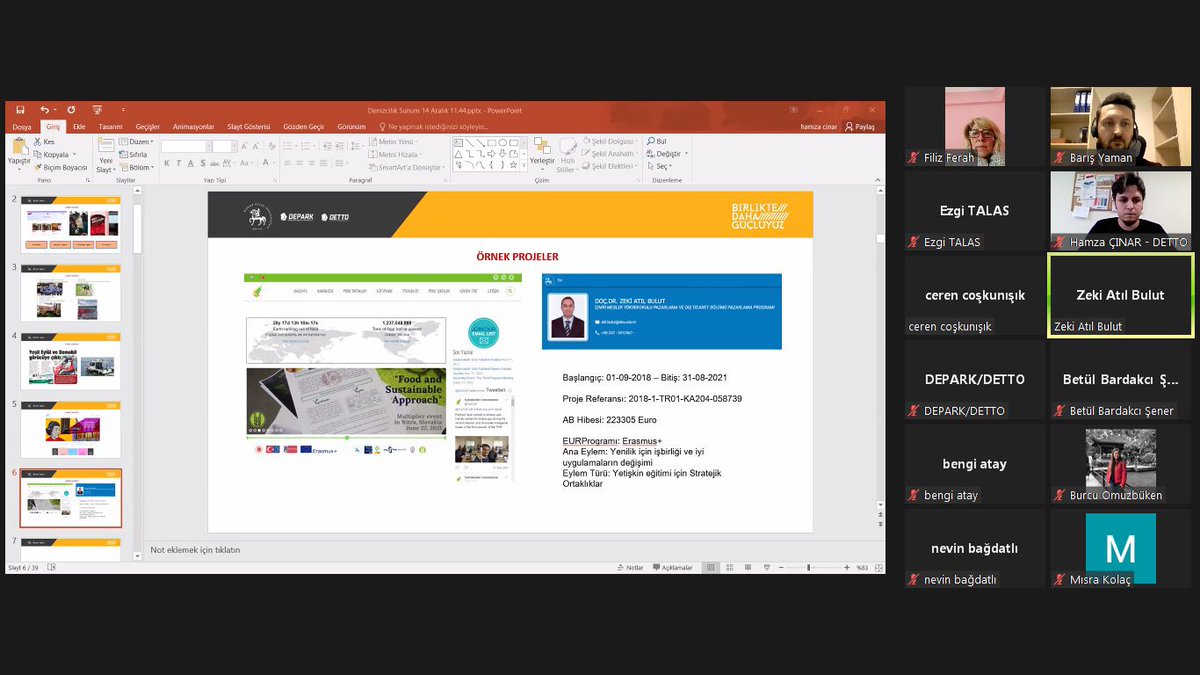This screenshot has height=675, width=1200.
Task: Click muted microphone icon next to Barış Yaman
Action: (x=1059, y=158)
